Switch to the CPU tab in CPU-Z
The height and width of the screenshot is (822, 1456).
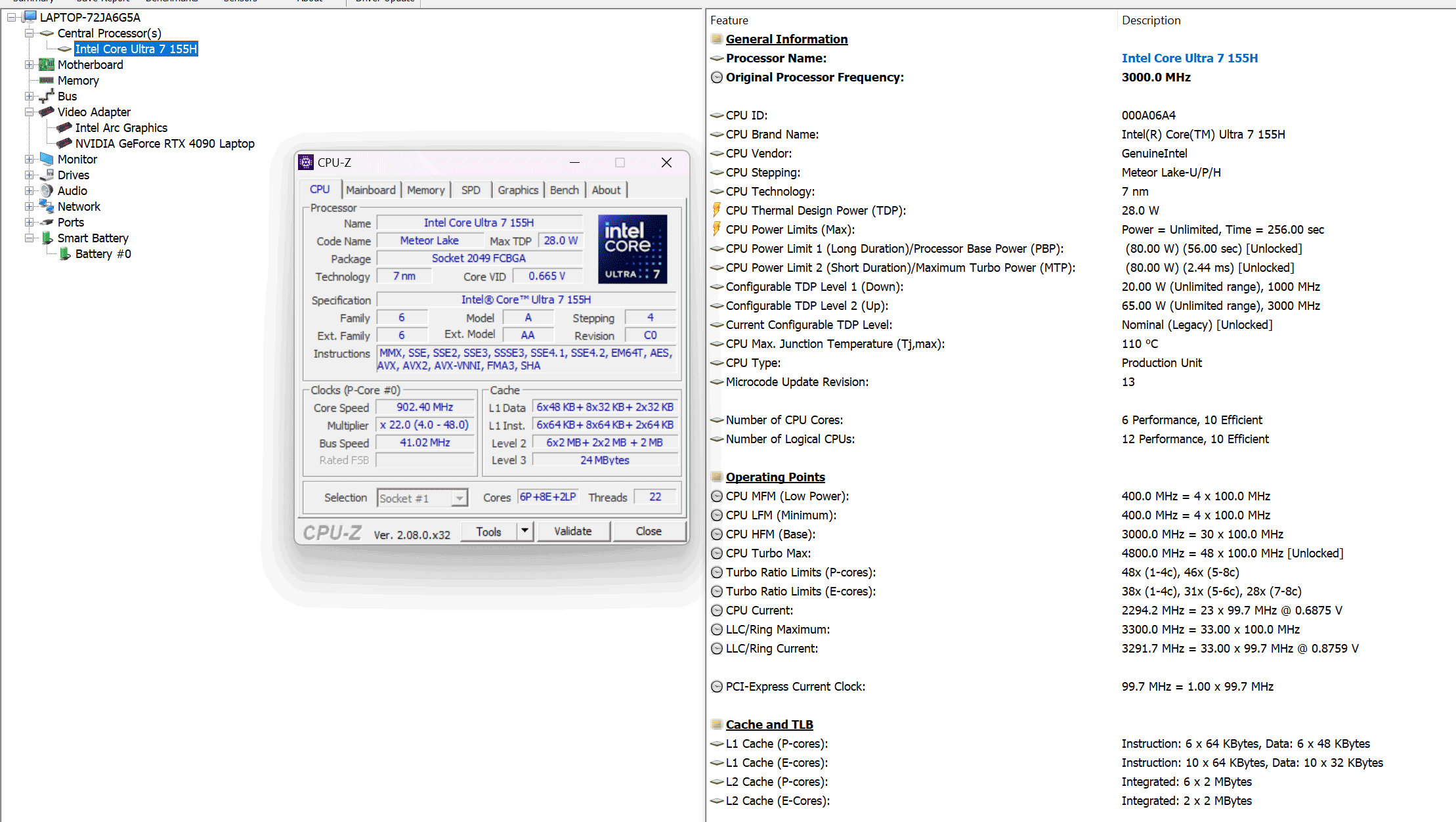(x=320, y=189)
